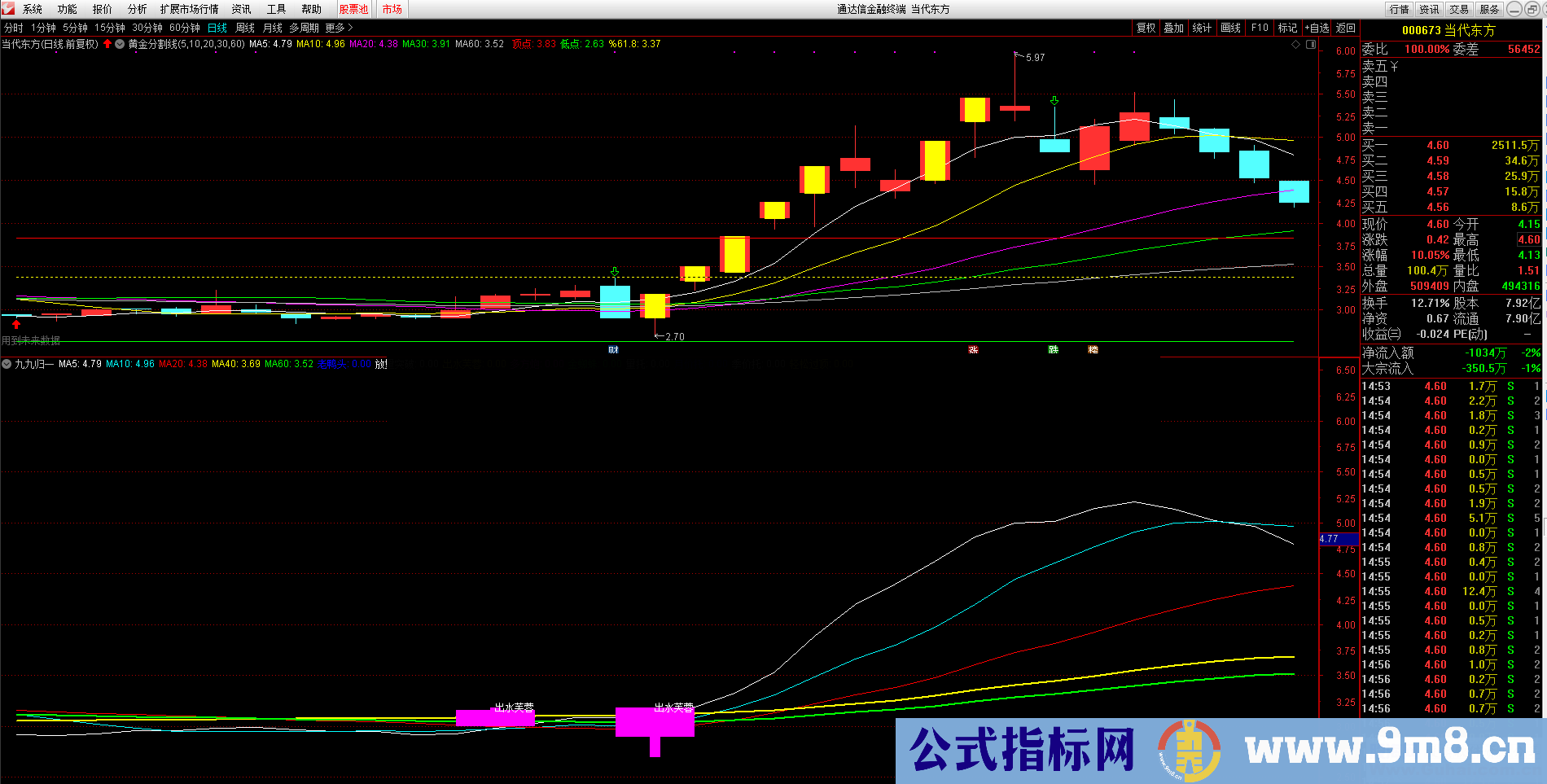
Task: Click the TDX app logo icon
Action: point(8,9)
